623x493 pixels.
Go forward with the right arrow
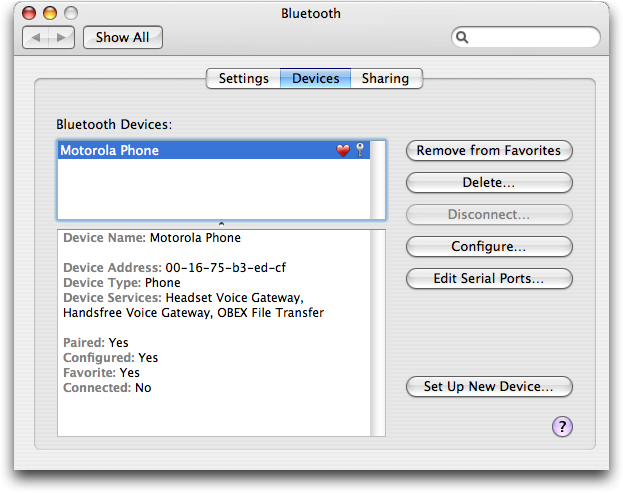coord(61,38)
